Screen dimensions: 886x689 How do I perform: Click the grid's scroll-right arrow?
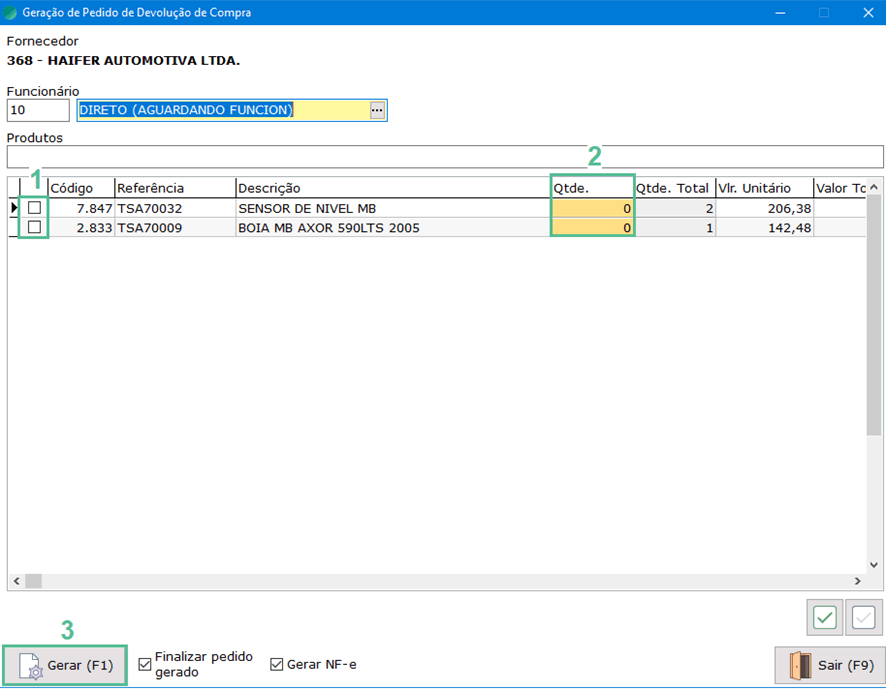click(x=857, y=581)
